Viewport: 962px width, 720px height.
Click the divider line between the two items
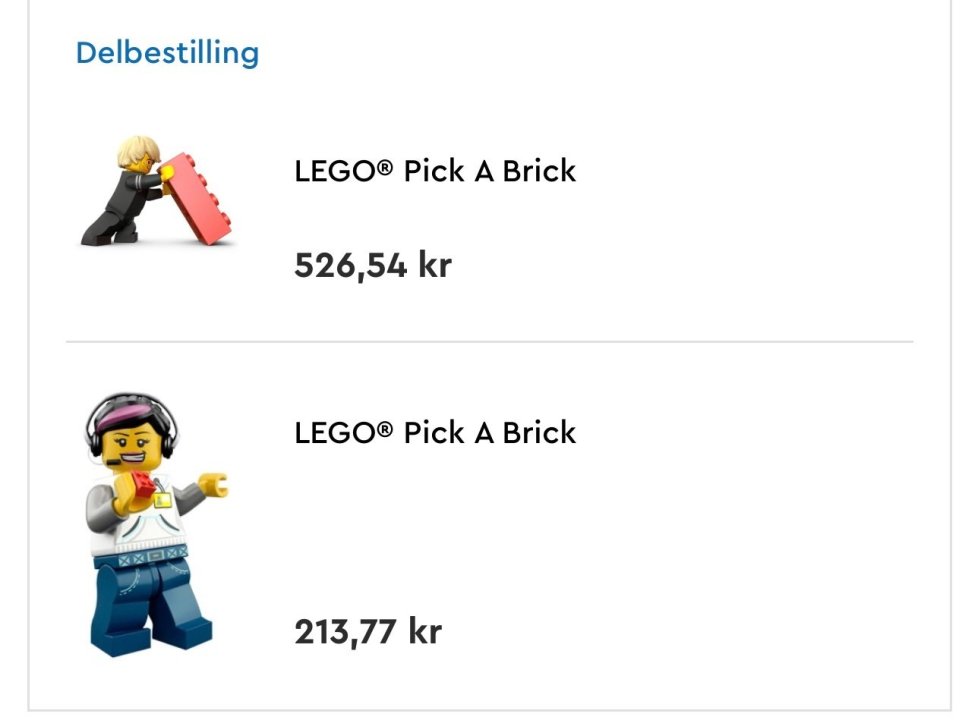point(490,342)
